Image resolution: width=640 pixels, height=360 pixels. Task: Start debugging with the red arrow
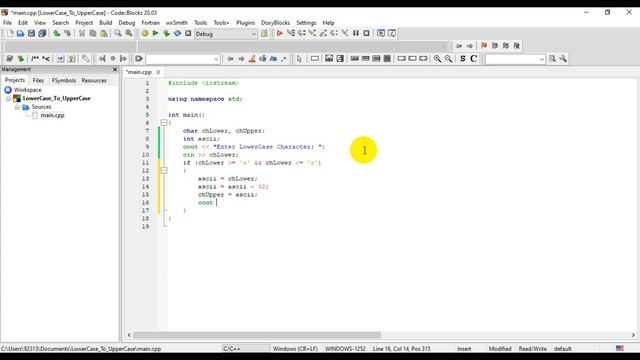280,33
